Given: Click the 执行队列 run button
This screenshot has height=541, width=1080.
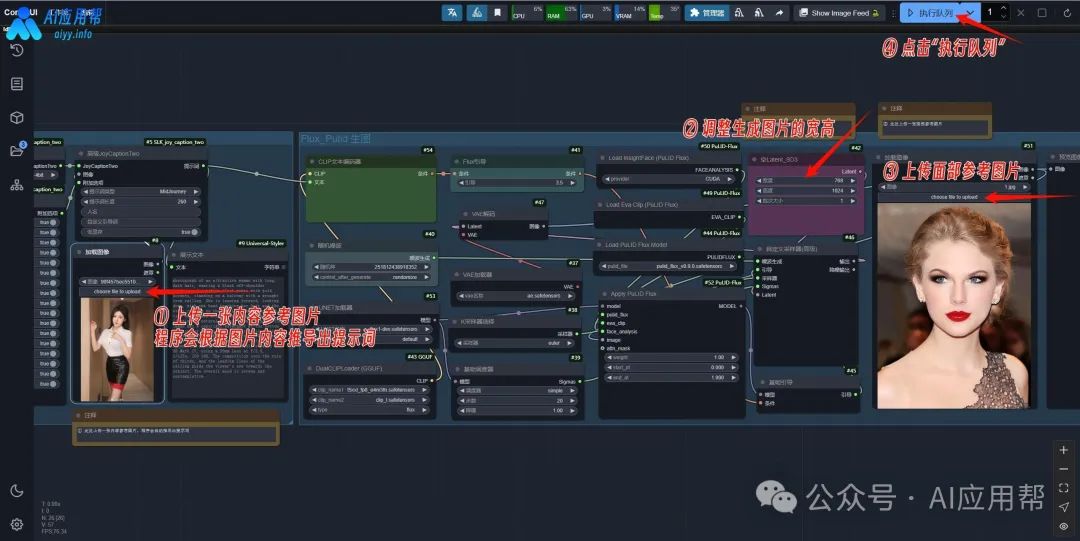Looking at the screenshot, I should click(x=931, y=12).
